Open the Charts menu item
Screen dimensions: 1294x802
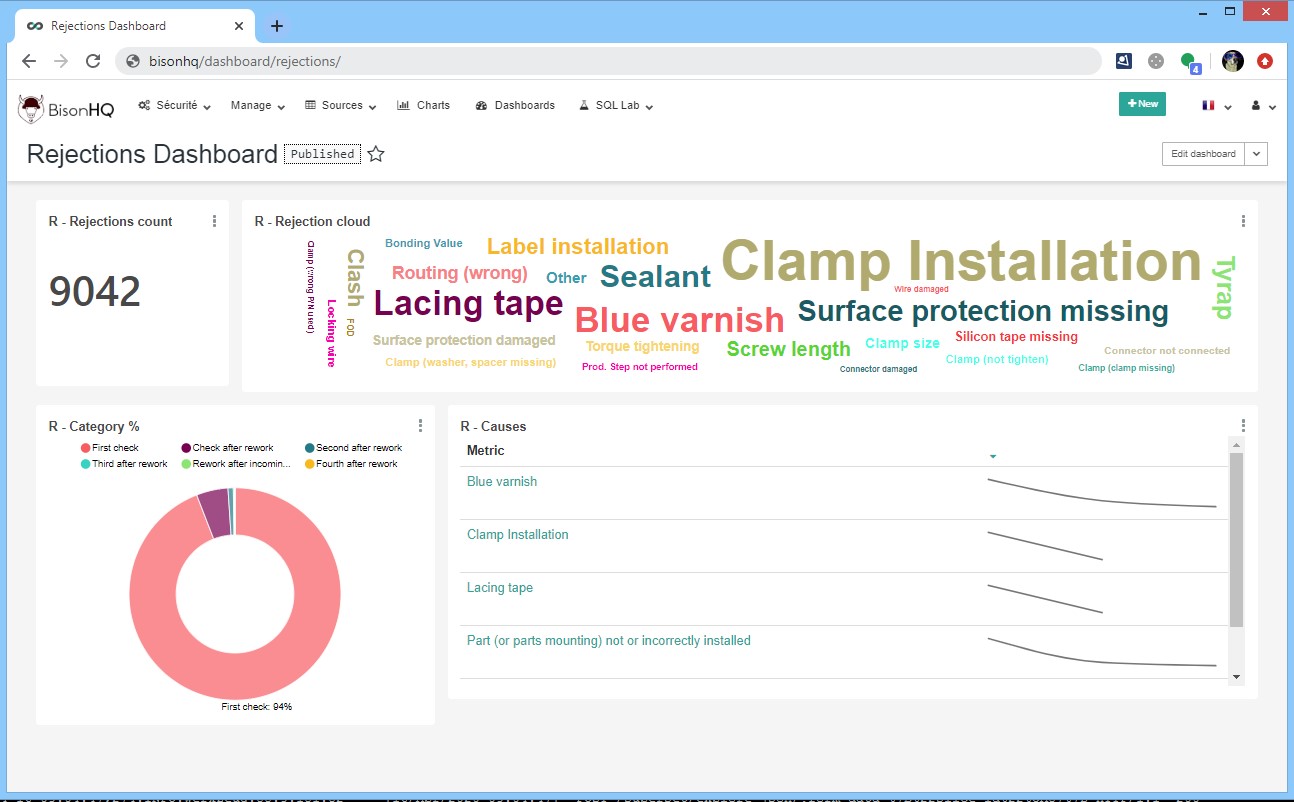click(424, 105)
